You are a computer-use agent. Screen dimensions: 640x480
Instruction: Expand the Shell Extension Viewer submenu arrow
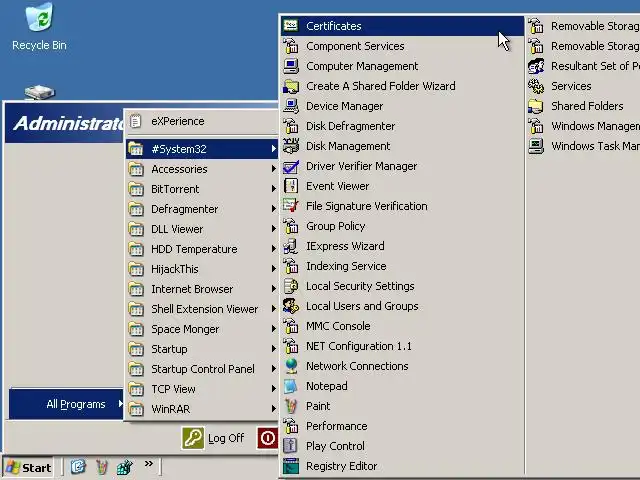(x=274, y=309)
